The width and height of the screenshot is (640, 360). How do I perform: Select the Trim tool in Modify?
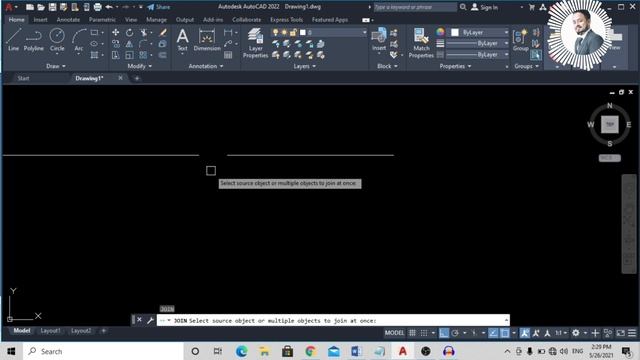[144, 32]
